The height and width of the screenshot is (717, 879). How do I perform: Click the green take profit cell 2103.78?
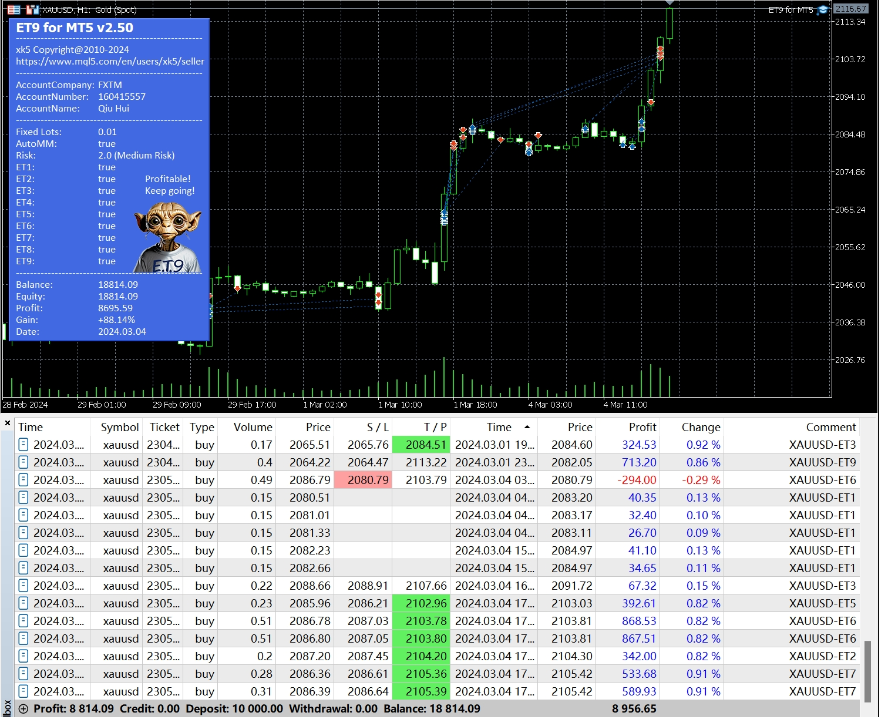[421, 621]
